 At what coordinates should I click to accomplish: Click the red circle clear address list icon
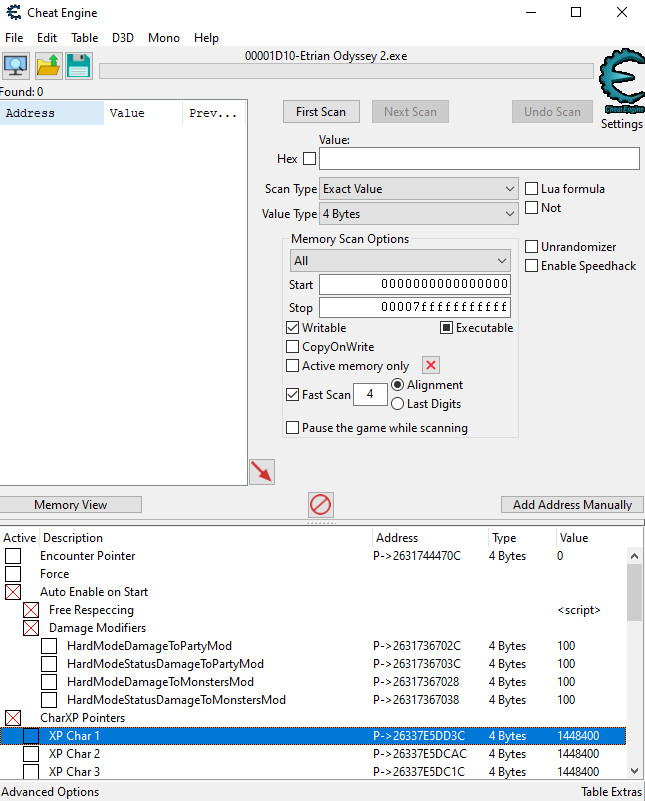tap(320, 504)
